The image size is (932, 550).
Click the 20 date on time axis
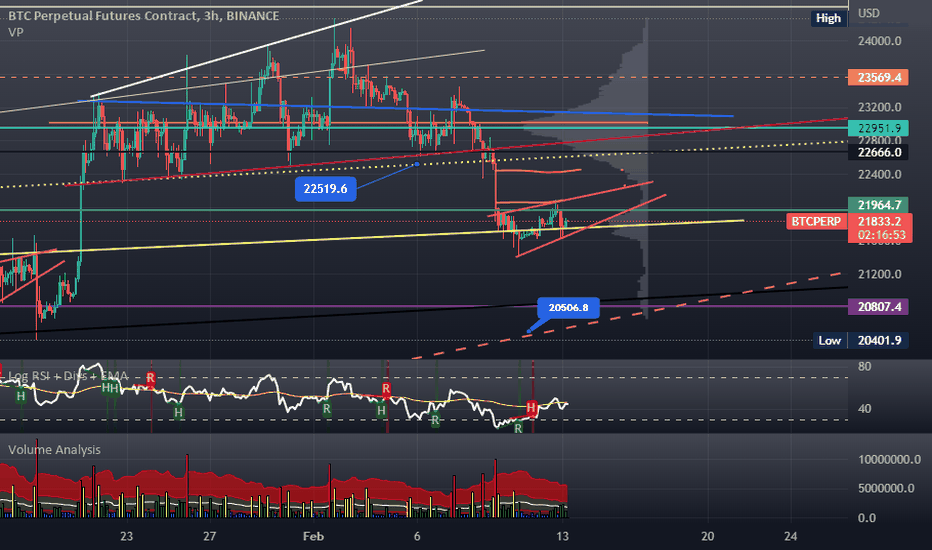click(x=707, y=536)
